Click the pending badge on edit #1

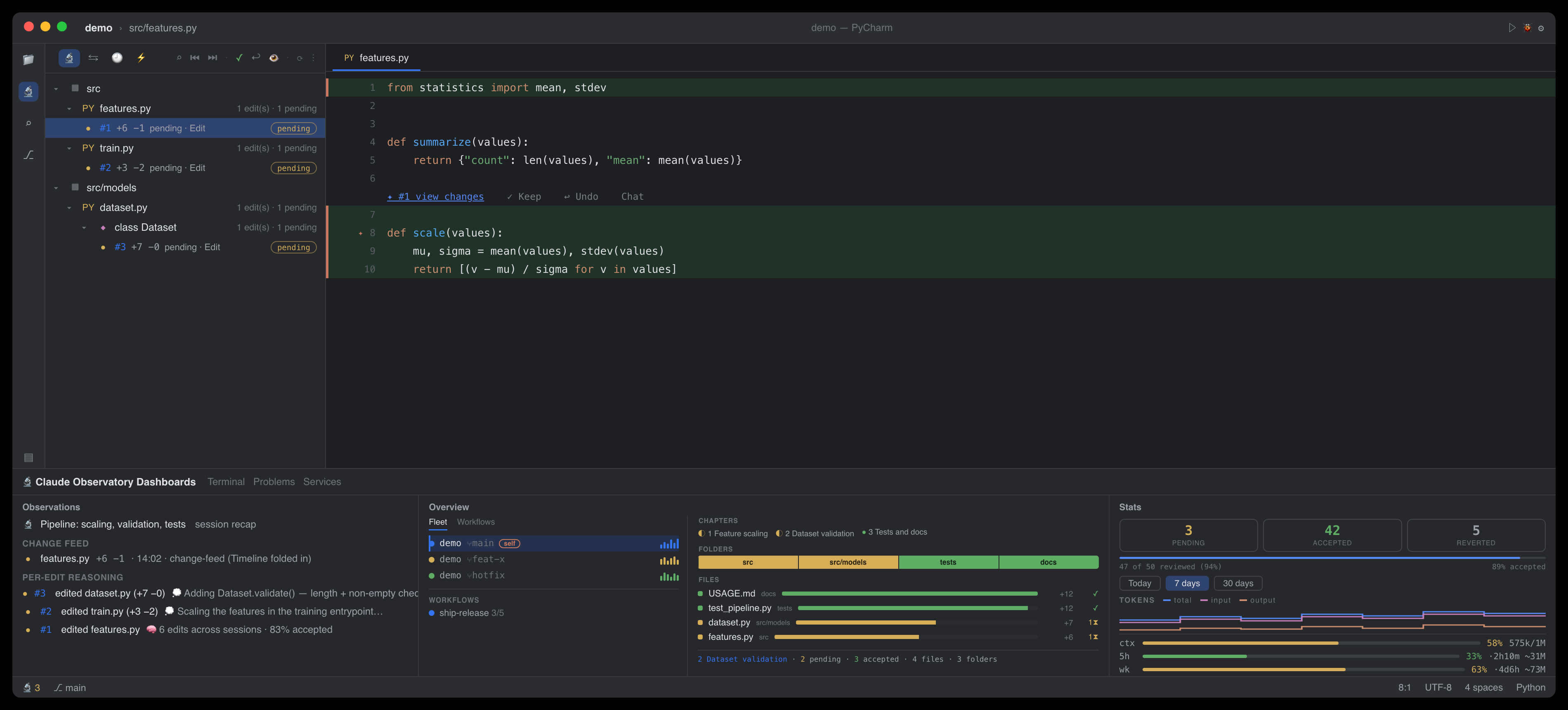293,128
